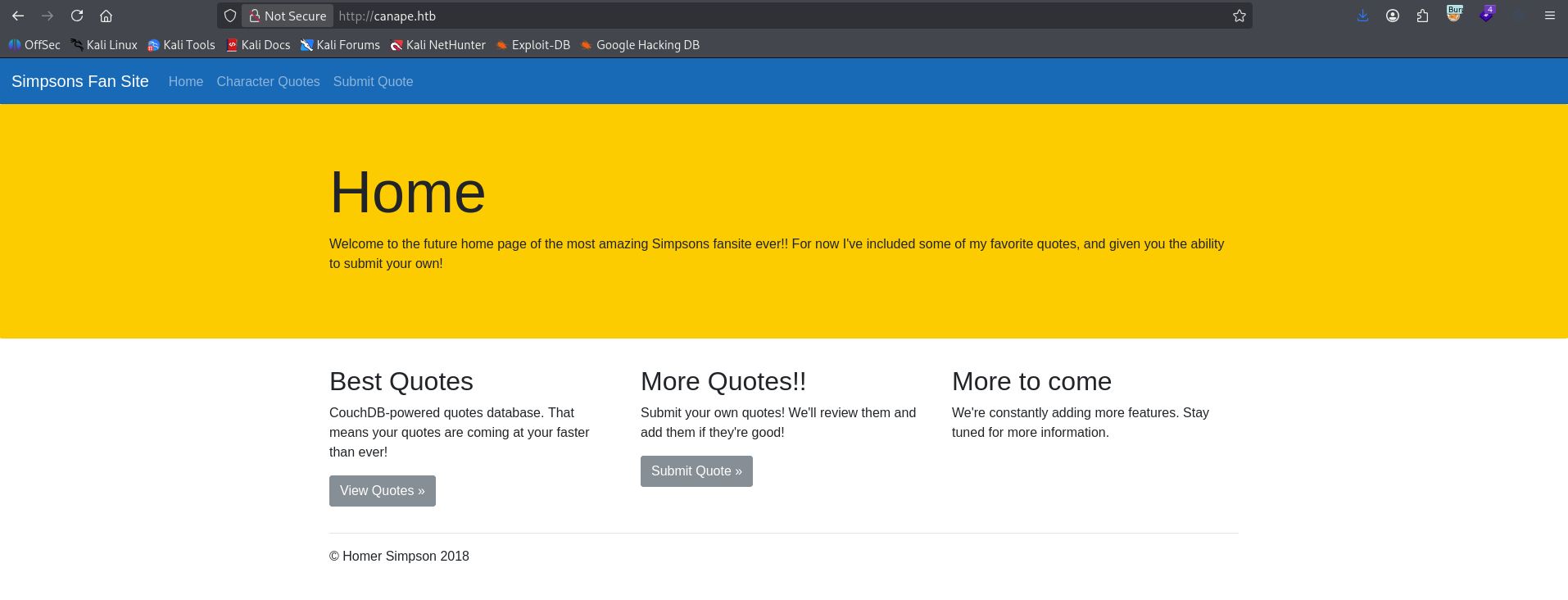The width and height of the screenshot is (1568, 600).
Task: Open Submit Quote in the navbar
Action: (x=373, y=81)
